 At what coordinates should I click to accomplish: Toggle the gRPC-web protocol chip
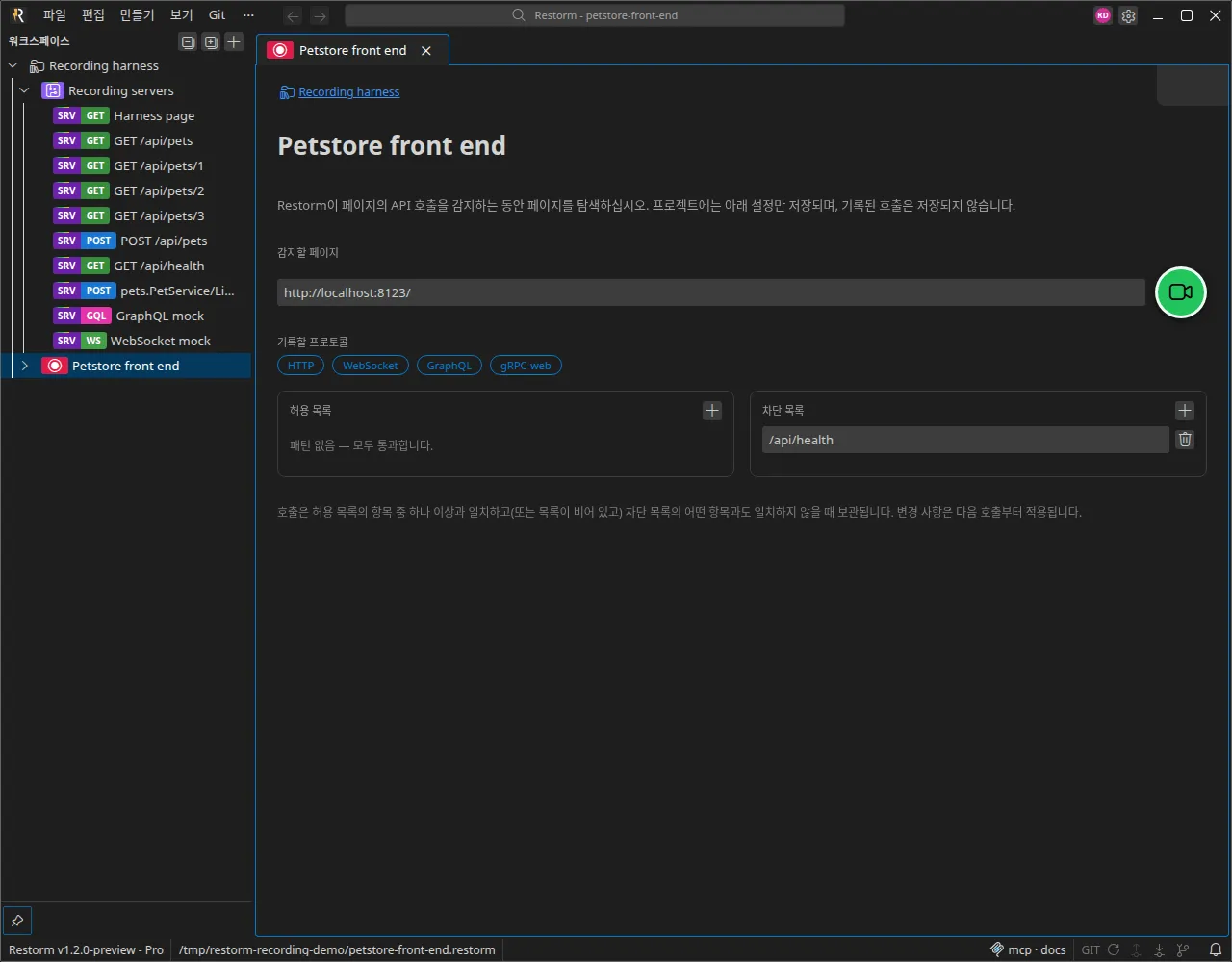[526, 366]
